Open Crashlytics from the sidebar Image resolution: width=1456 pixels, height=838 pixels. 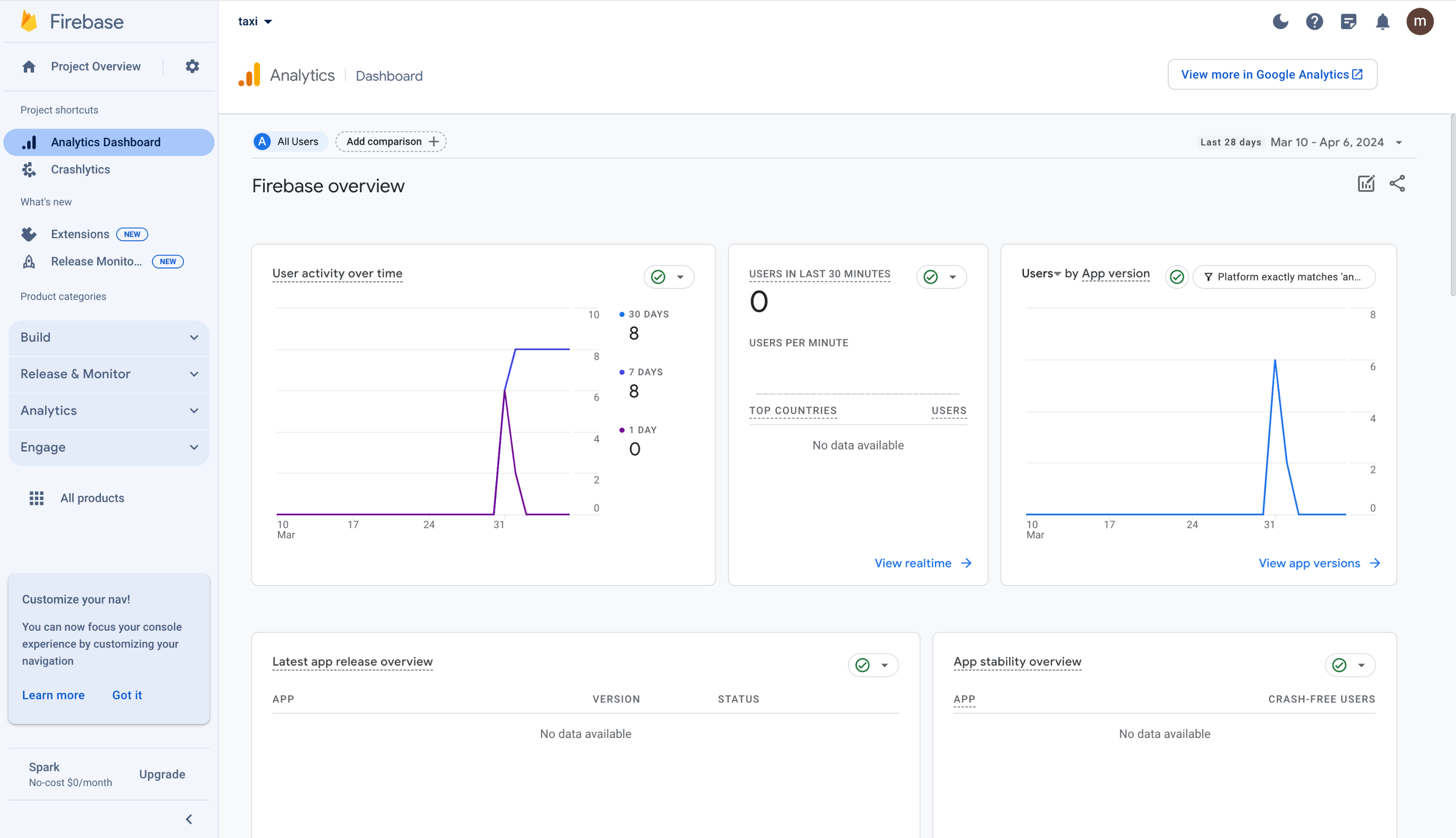point(80,169)
